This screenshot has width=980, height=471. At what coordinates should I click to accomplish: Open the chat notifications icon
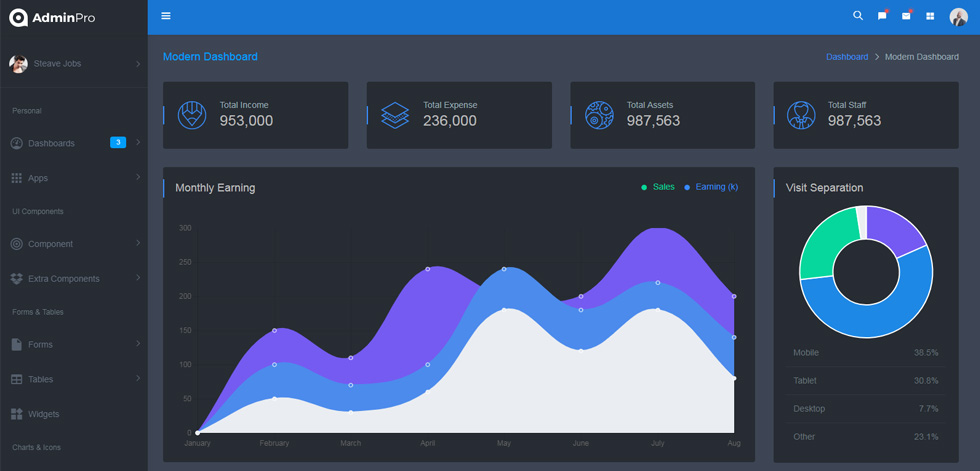tap(882, 16)
